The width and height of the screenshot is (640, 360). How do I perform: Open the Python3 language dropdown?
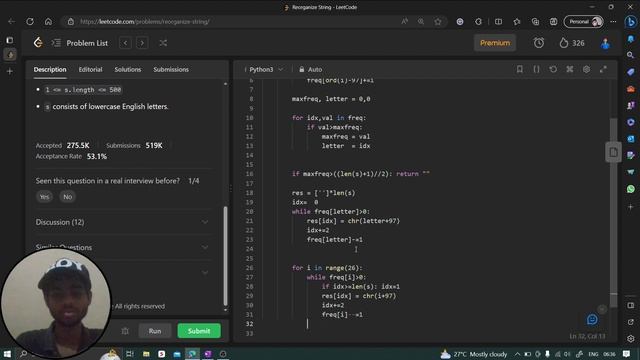click(x=266, y=69)
